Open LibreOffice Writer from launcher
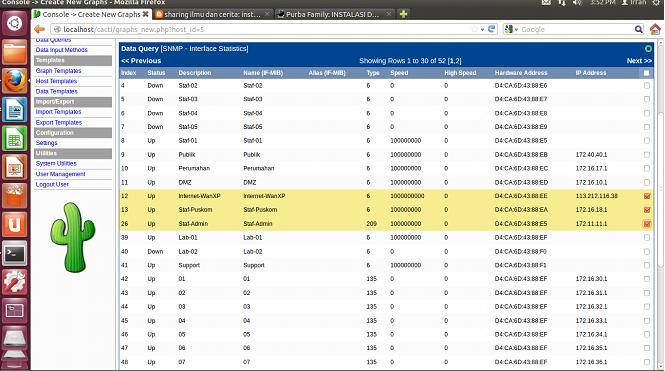Screen dimensions: 665x371 (x=14, y=109)
